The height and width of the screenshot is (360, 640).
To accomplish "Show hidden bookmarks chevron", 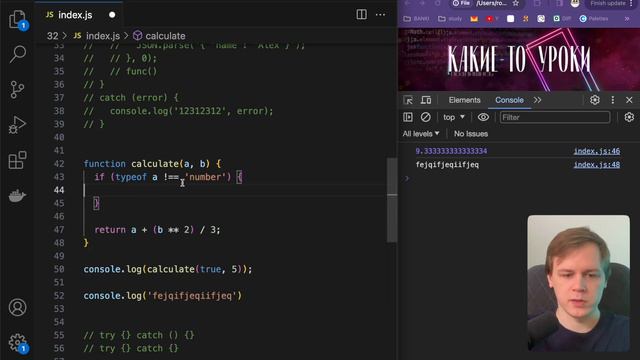I will pyautogui.click(x=627, y=19).
